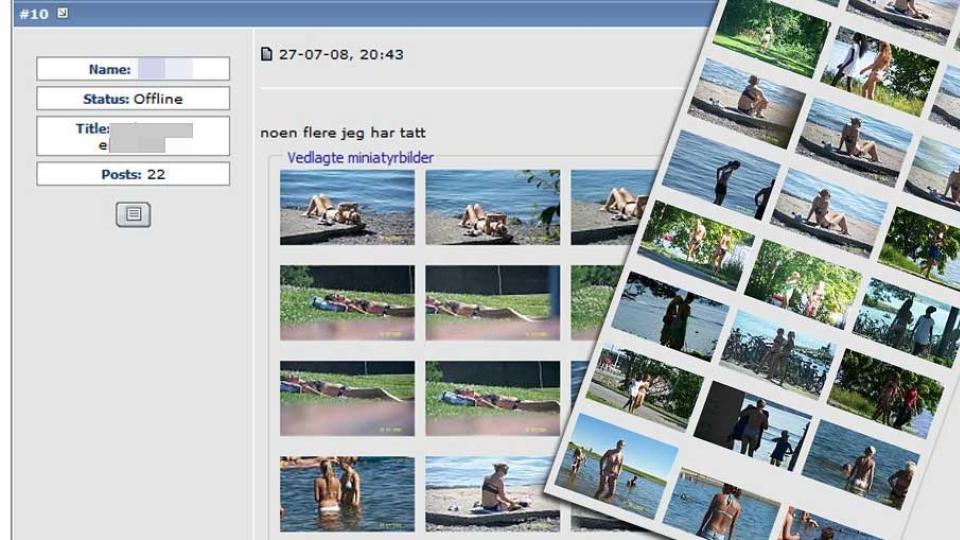The height and width of the screenshot is (540, 960).
Task: Select the text 'noen flere jeg har tatt'
Action: (343, 133)
